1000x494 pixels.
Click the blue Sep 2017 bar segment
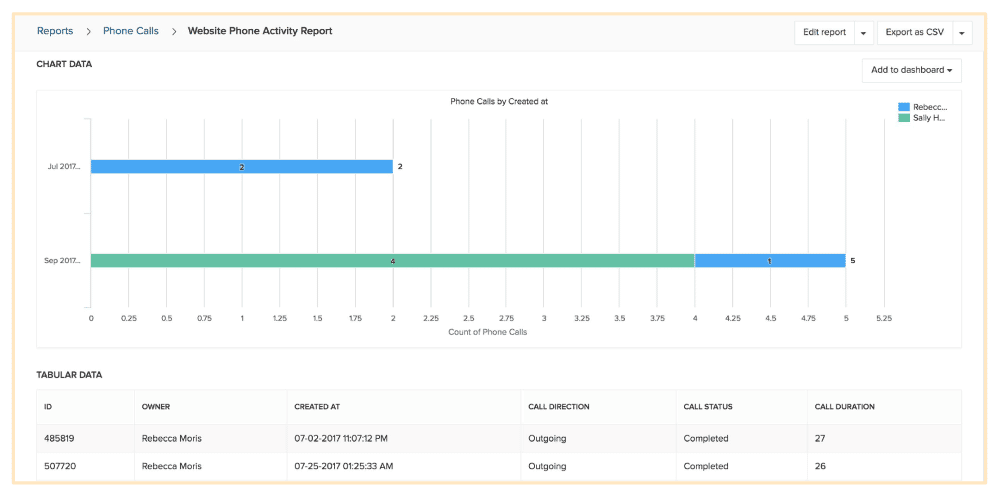[x=769, y=261]
